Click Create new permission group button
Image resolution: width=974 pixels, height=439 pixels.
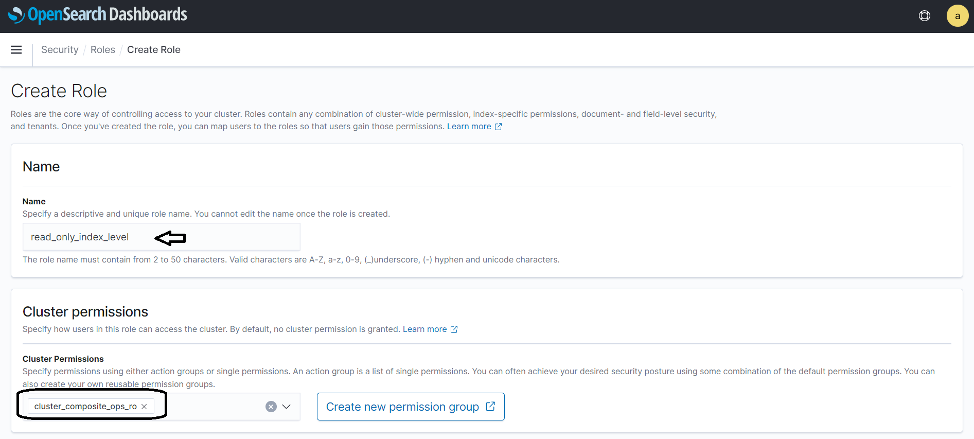coord(411,407)
